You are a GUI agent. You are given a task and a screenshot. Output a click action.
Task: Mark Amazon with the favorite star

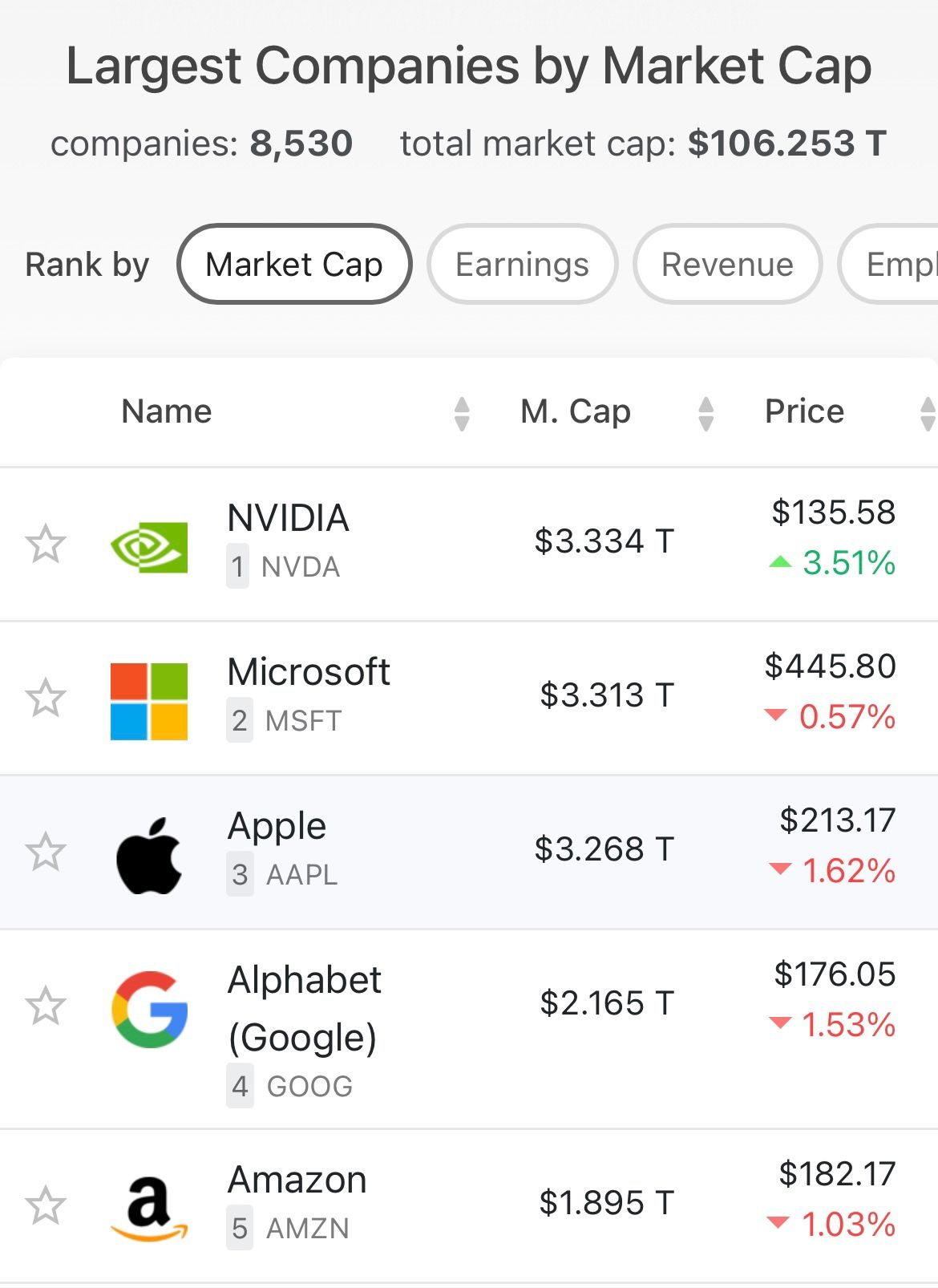46,1205
